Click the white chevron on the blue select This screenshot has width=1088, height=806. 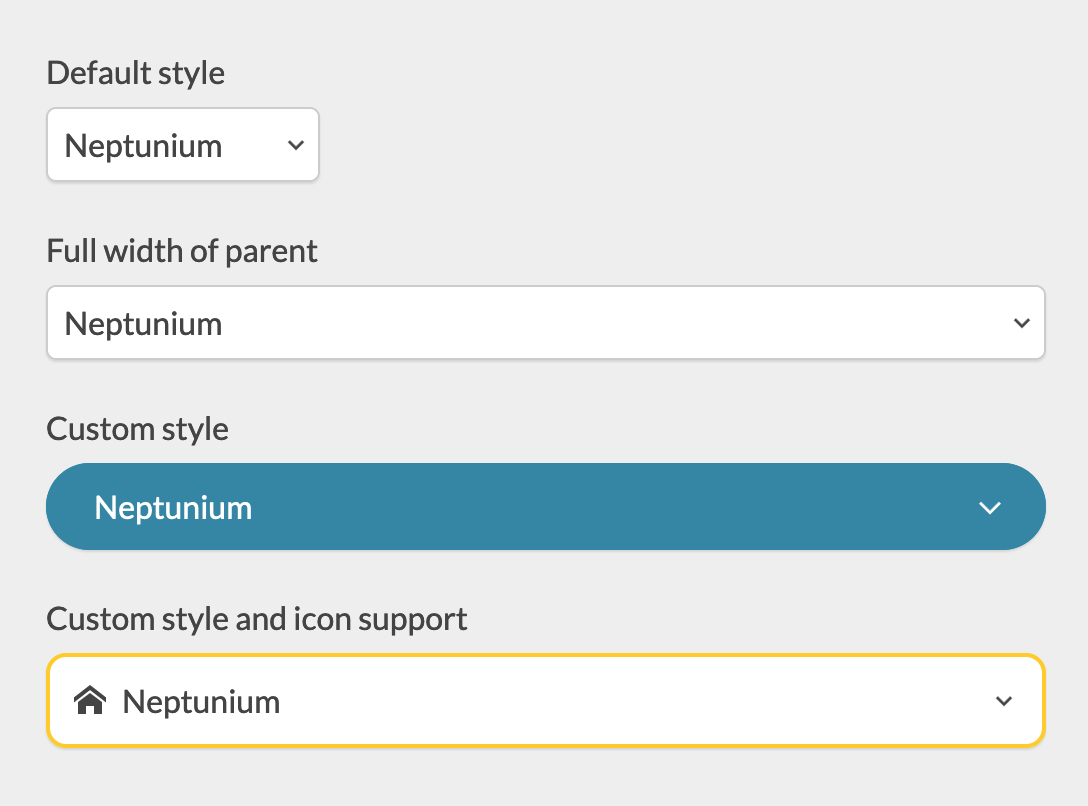[x=989, y=508]
